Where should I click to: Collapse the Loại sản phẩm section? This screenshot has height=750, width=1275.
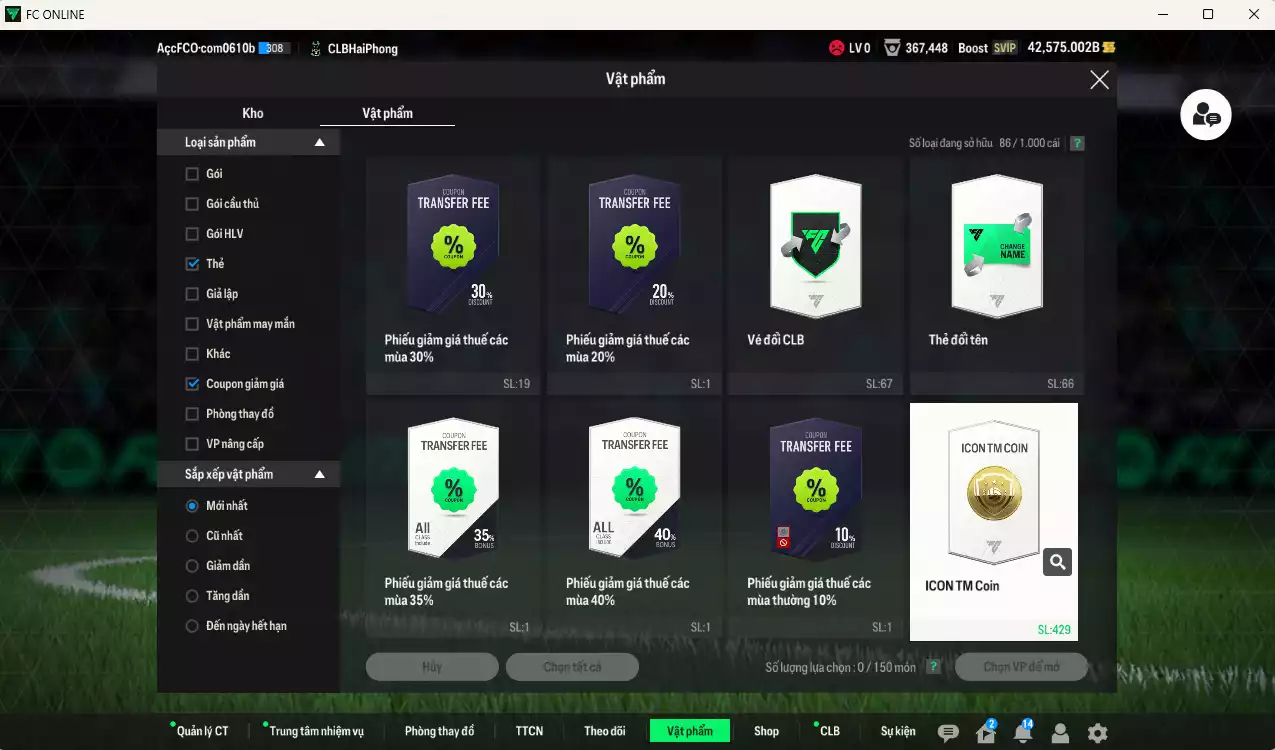coord(320,143)
